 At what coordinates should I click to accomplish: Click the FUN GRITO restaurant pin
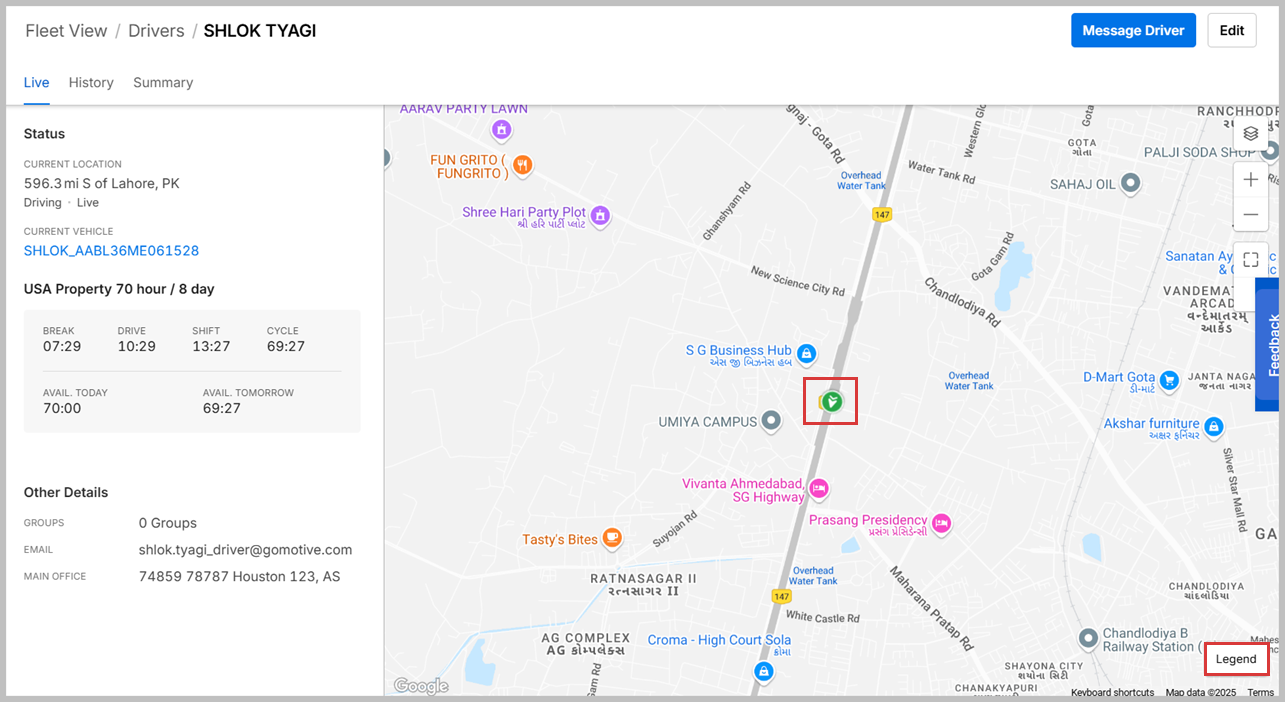pyautogui.click(x=522, y=165)
